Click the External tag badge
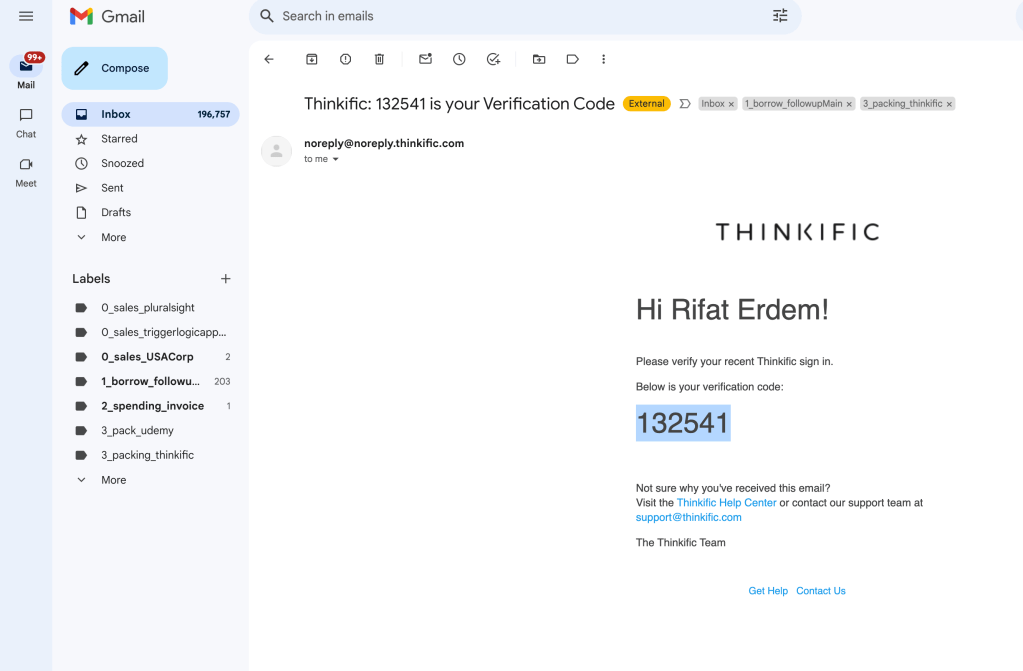The image size is (1023, 671). tap(647, 104)
